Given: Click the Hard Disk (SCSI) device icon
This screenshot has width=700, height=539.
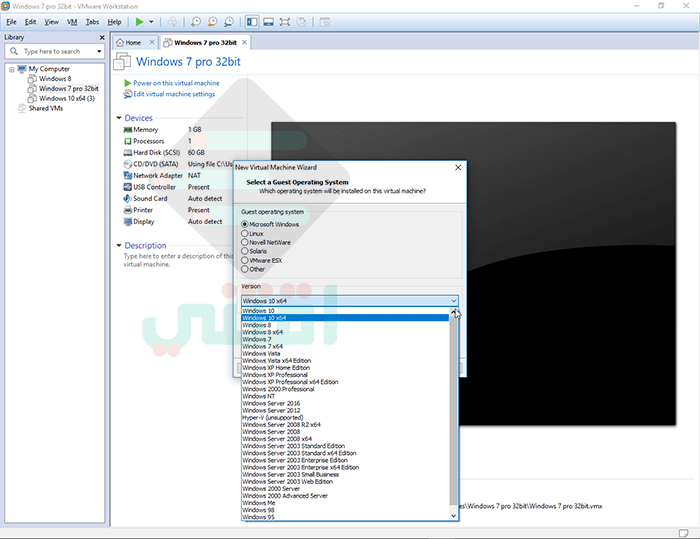Looking at the screenshot, I should pyautogui.click(x=128, y=153).
